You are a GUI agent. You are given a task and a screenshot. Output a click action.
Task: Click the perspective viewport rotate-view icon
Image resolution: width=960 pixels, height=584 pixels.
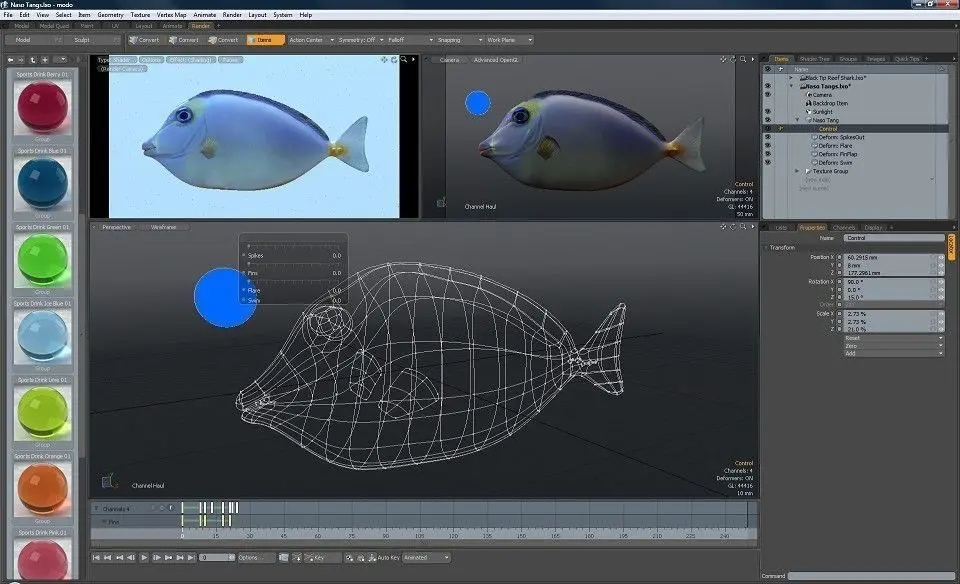(x=733, y=226)
